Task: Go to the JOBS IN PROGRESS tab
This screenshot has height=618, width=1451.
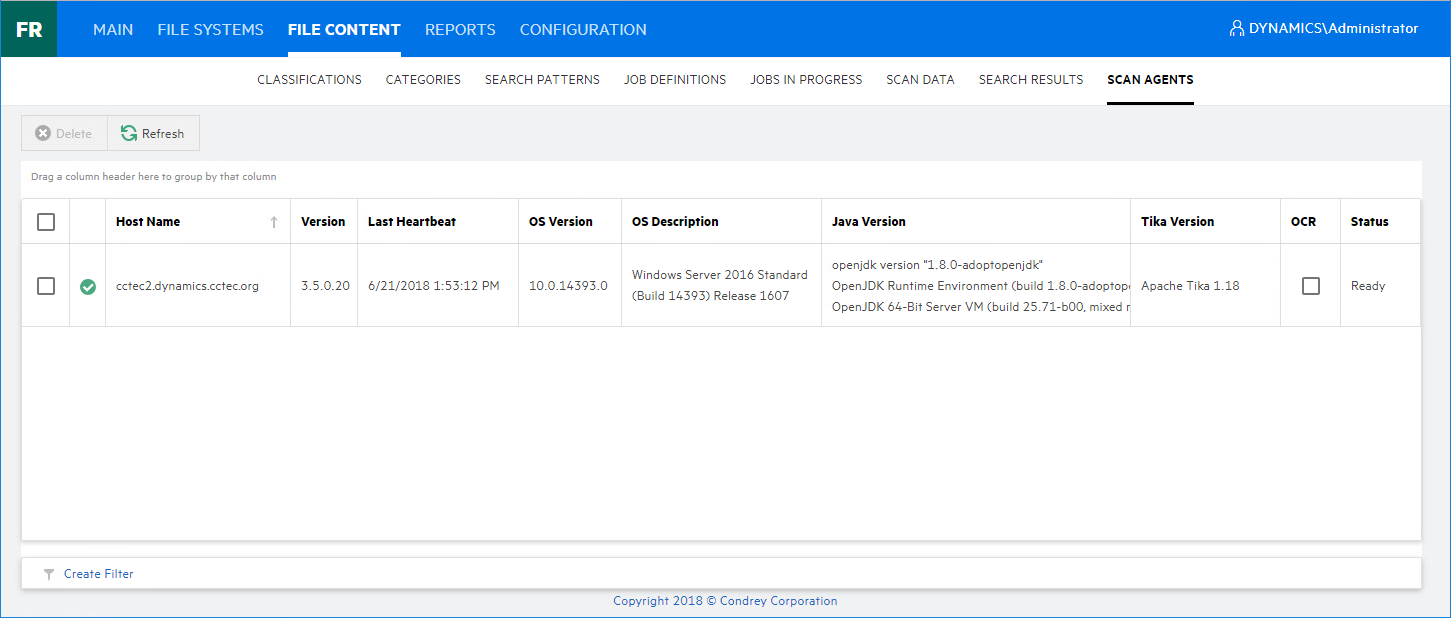Action: (x=806, y=80)
